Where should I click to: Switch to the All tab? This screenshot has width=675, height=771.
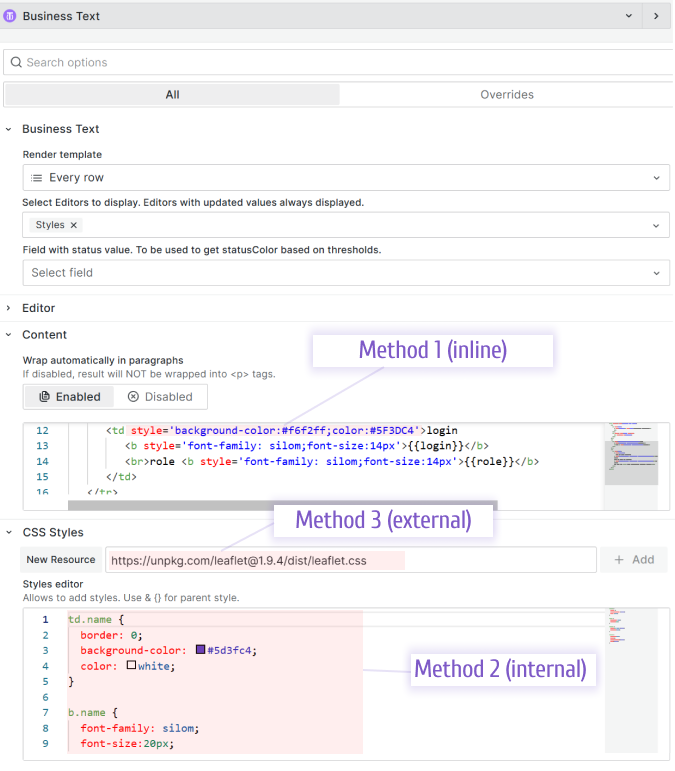172,95
